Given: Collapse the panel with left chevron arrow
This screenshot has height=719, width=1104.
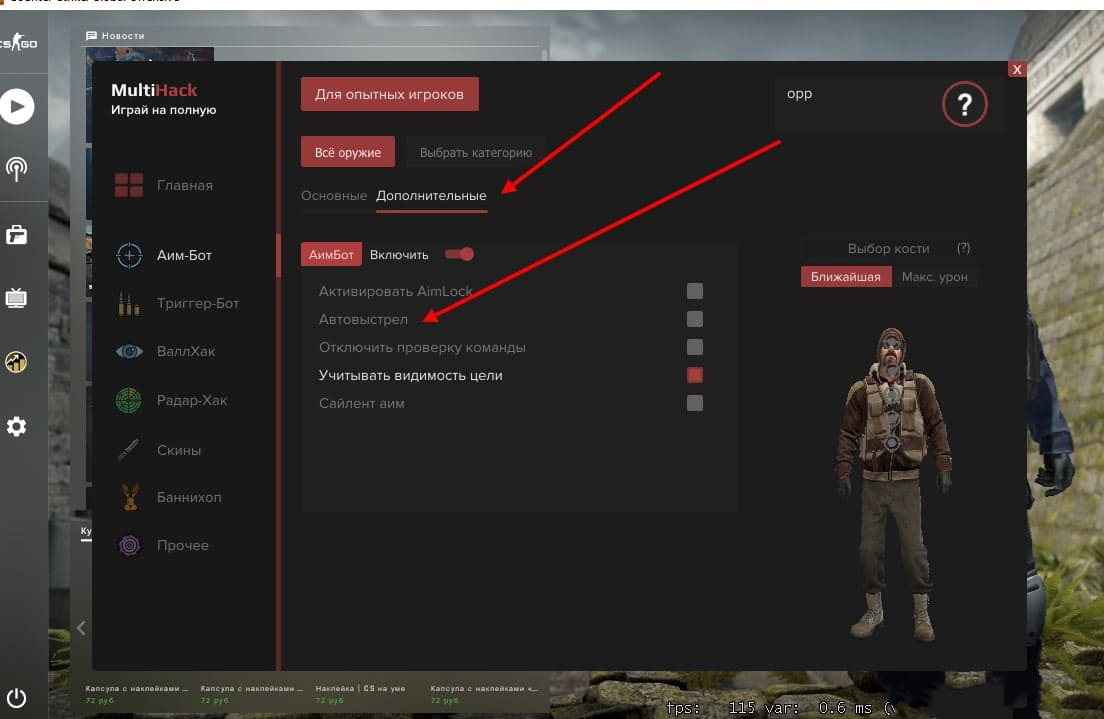Looking at the screenshot, I should tap(81, 627).
